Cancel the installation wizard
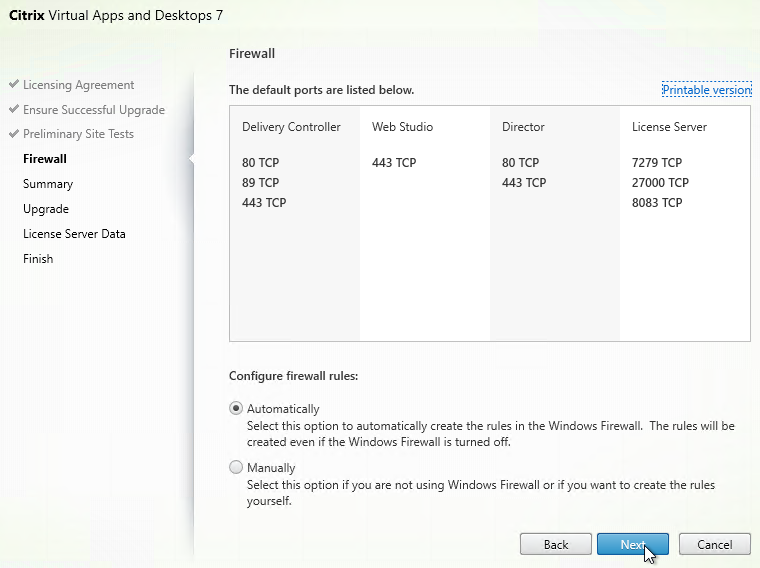 coord(714,544)
